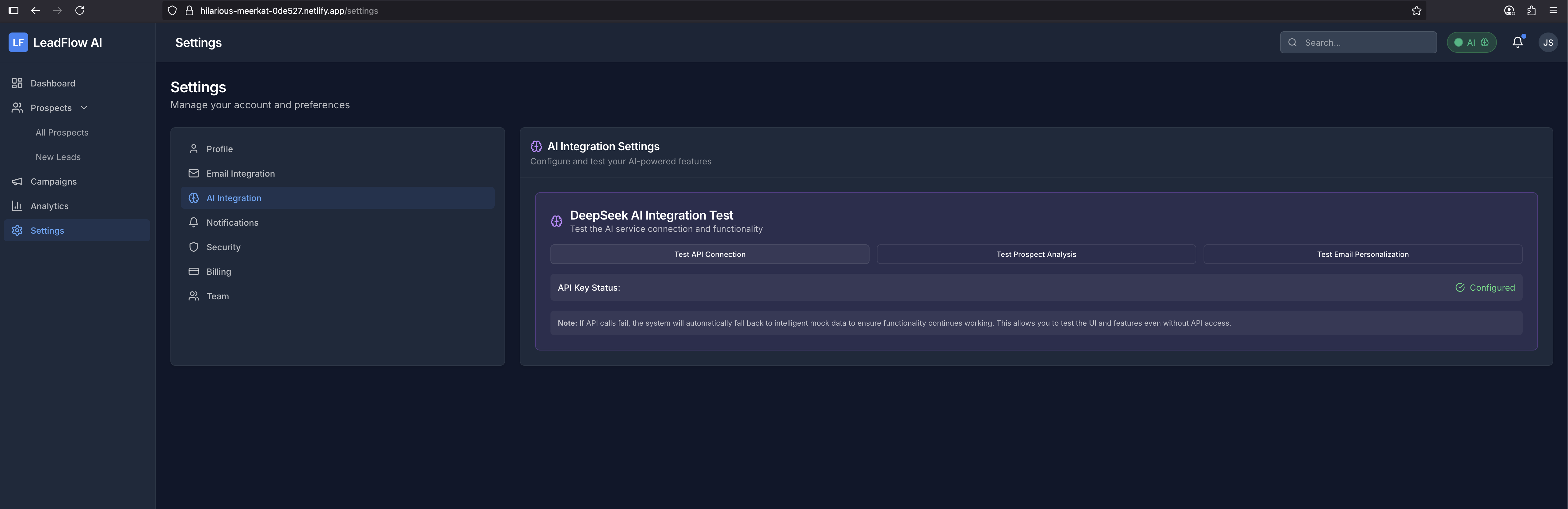
Task: Click the notification bell icon
Action: coord(1517,42)
